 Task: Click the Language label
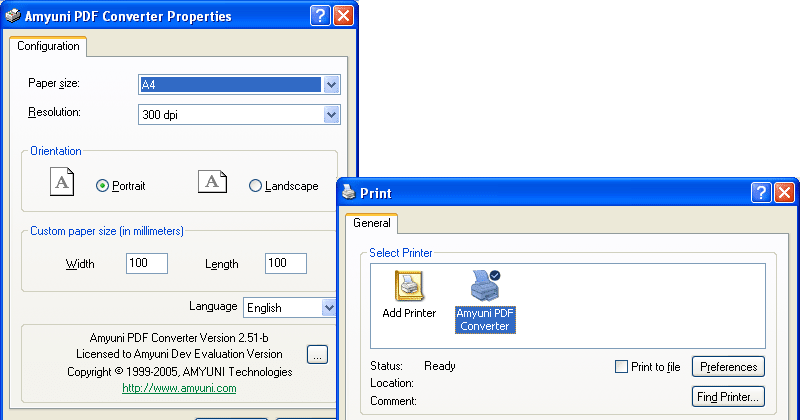click(x=213, y=306)
